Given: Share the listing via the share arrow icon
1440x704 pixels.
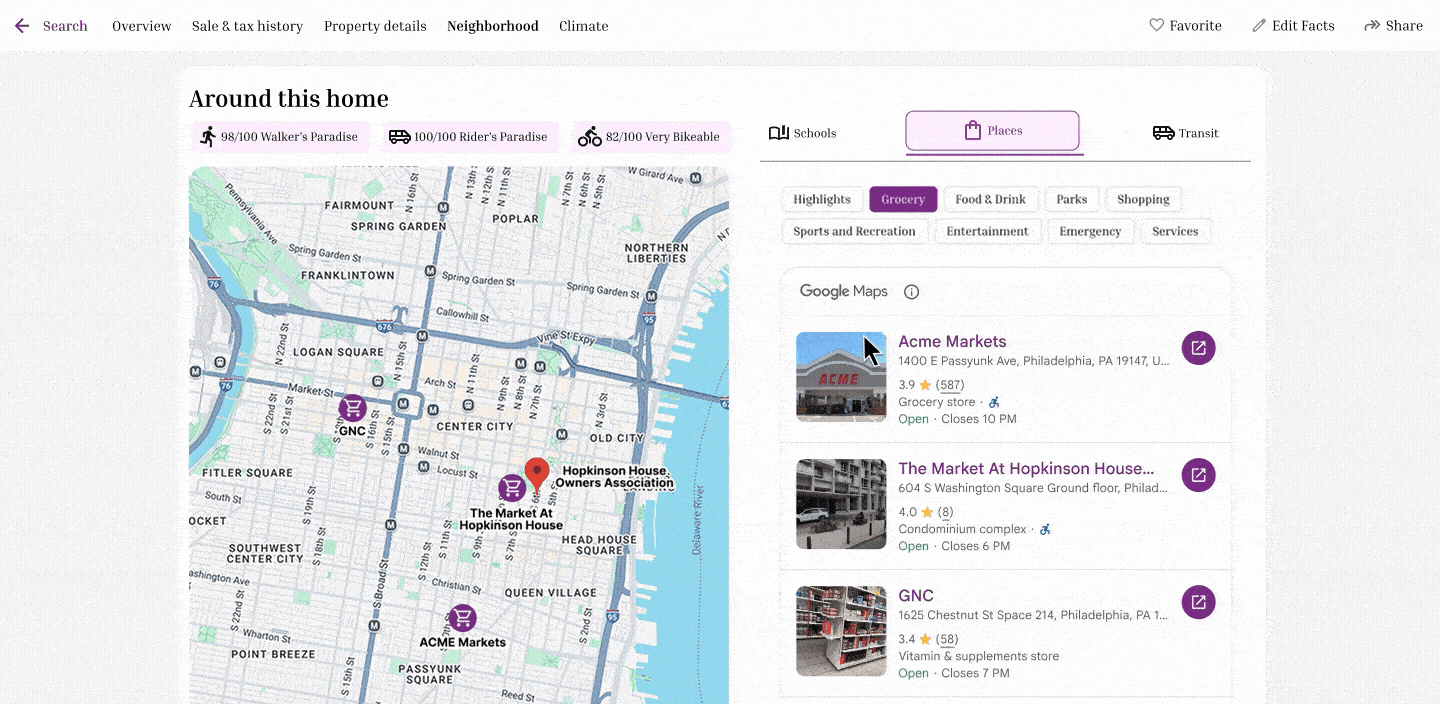Looking at the screenshot, I should click(1369, 25).
